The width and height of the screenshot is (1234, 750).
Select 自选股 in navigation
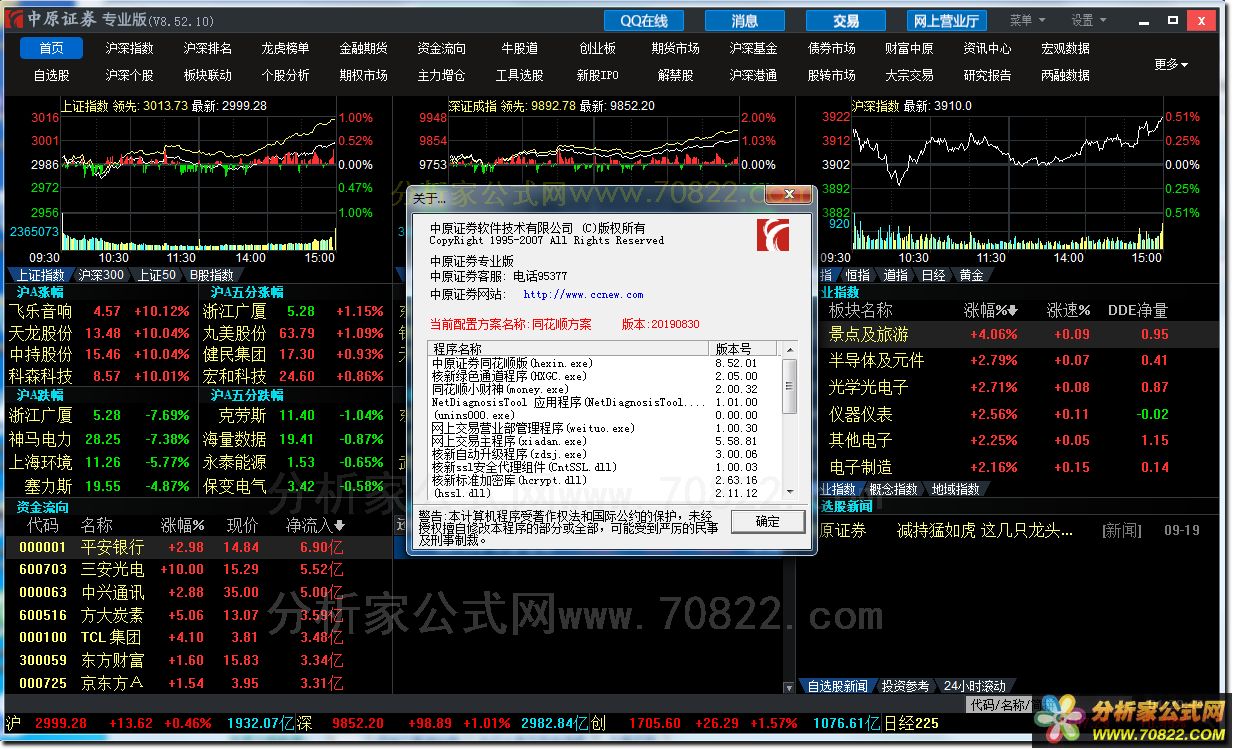(52, 75)
